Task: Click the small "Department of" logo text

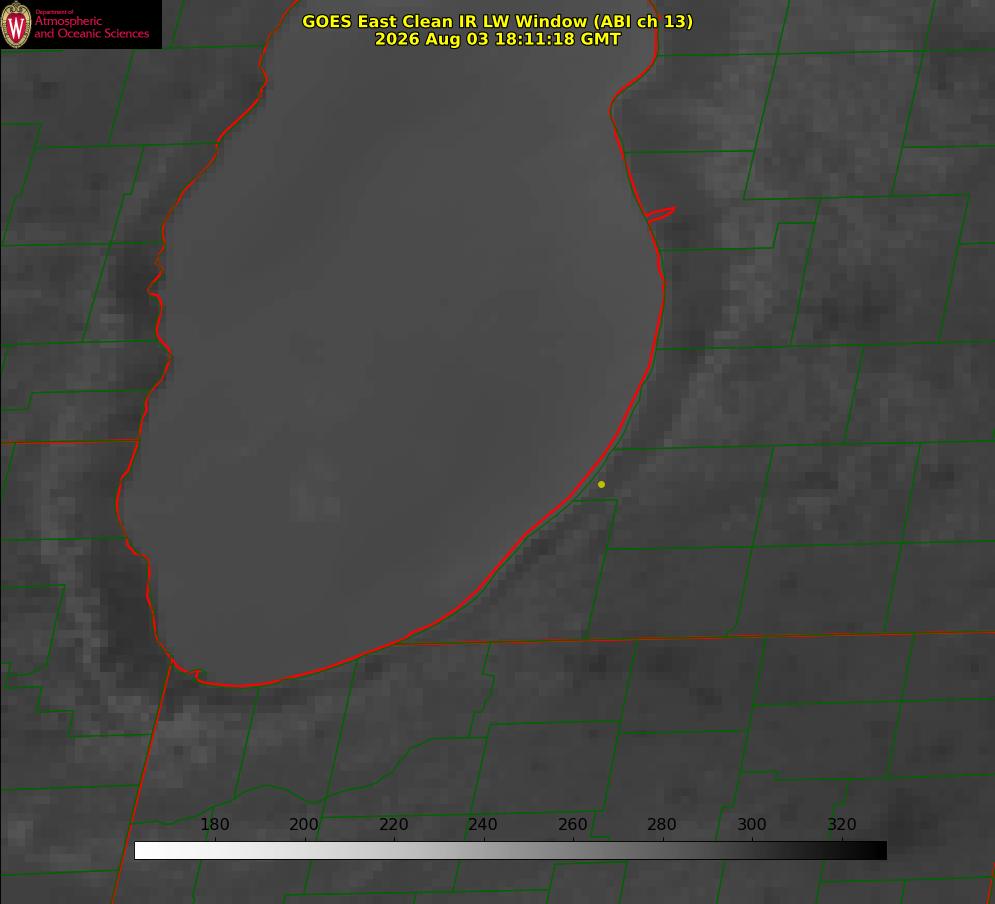Action: pos(54,12)
